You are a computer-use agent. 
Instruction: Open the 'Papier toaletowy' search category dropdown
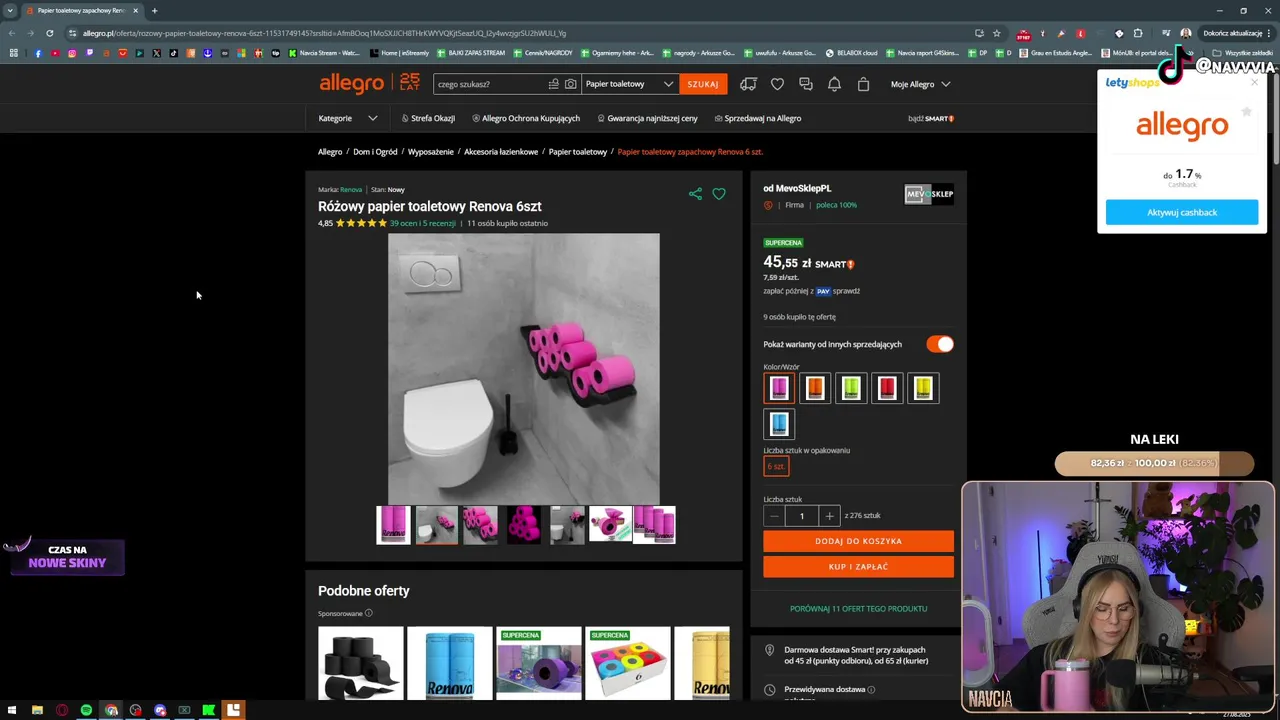pyautogui.click(x=628, y=84)
